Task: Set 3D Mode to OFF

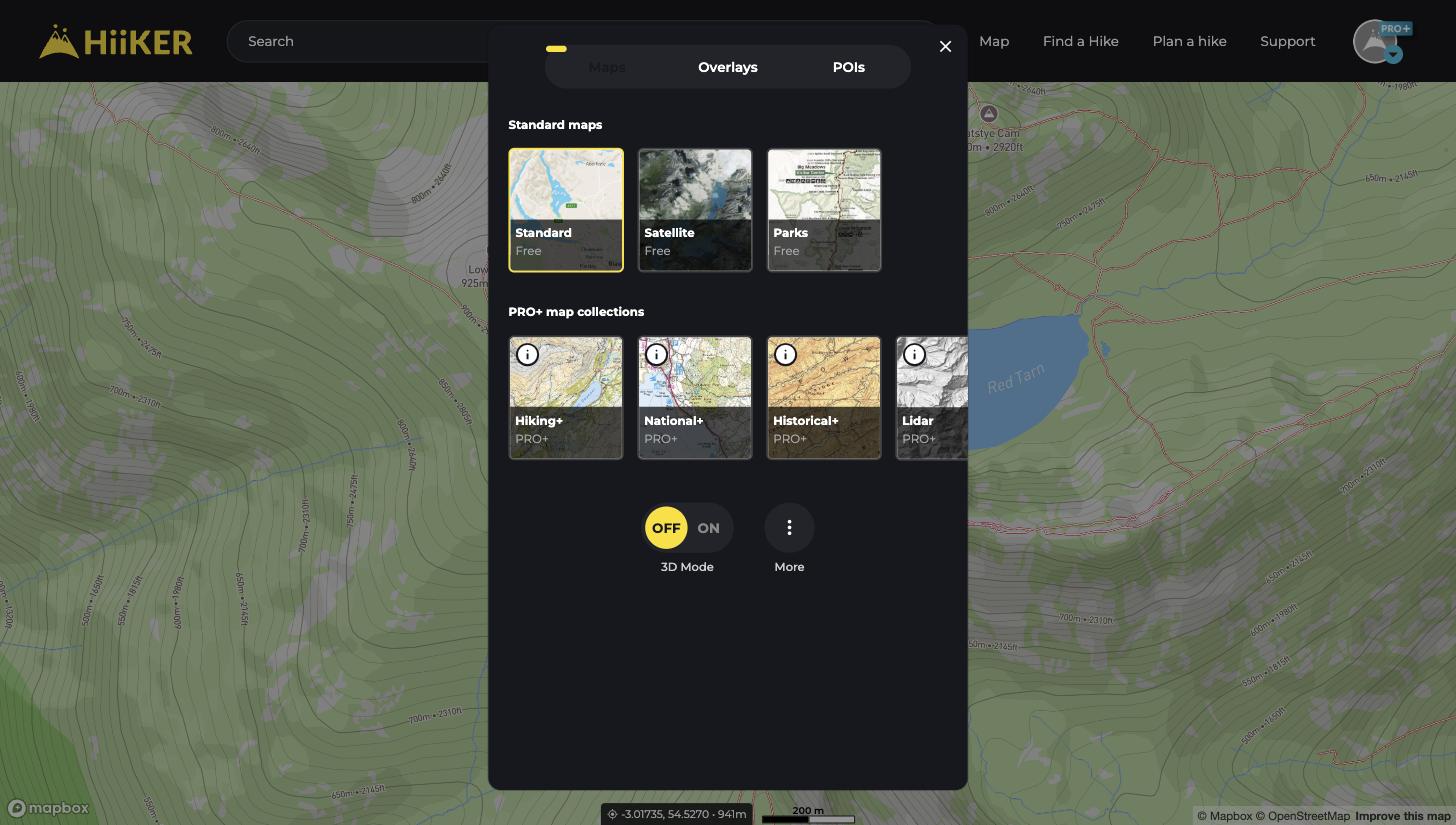Action: pos(666,528)
